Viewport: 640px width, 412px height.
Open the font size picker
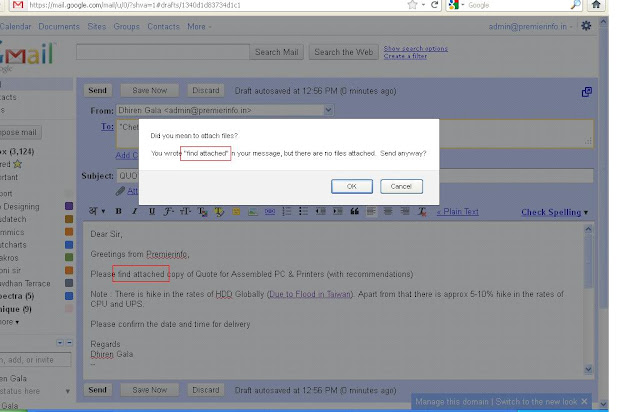[x=185, y=211]
